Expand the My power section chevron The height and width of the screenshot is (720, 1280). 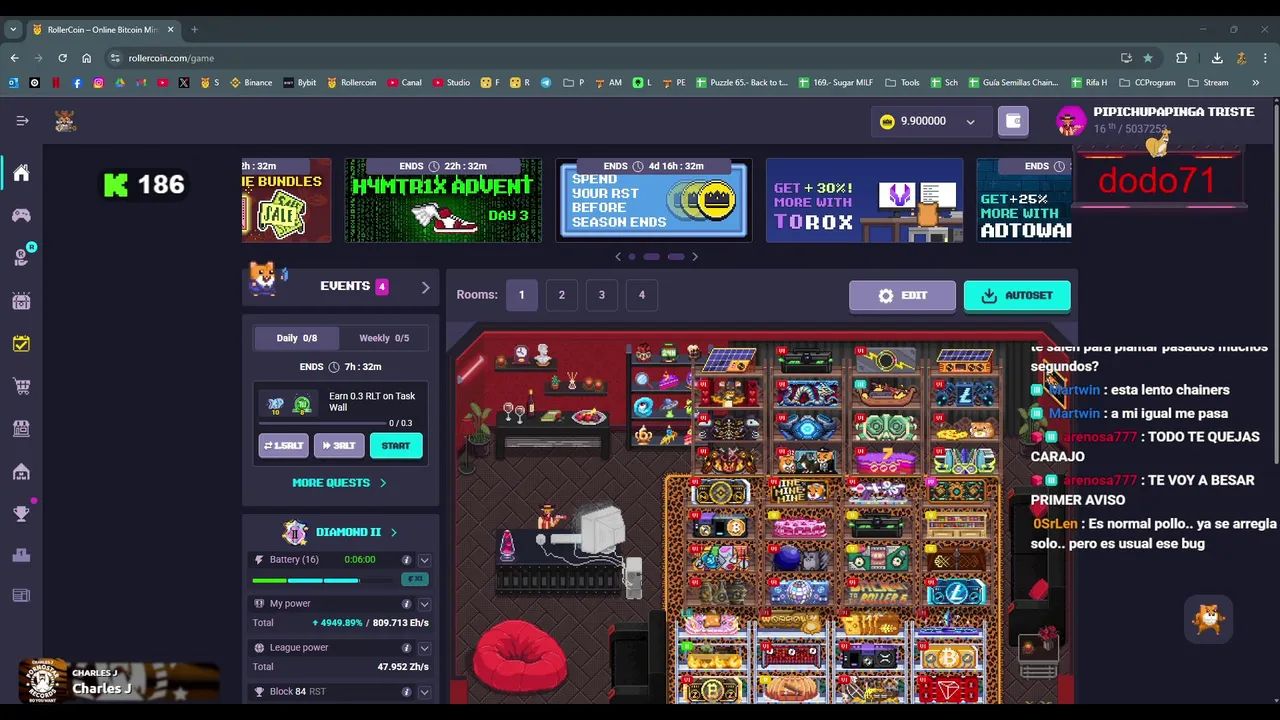pos(424,604)
